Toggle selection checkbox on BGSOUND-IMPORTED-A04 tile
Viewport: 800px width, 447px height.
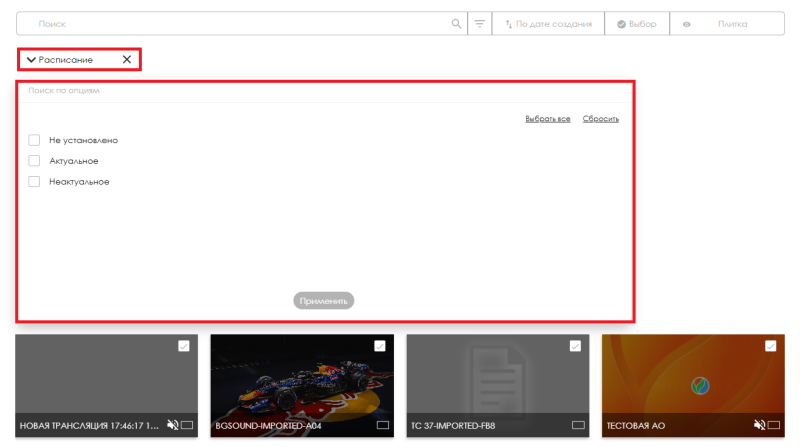(x=380, y=346)
